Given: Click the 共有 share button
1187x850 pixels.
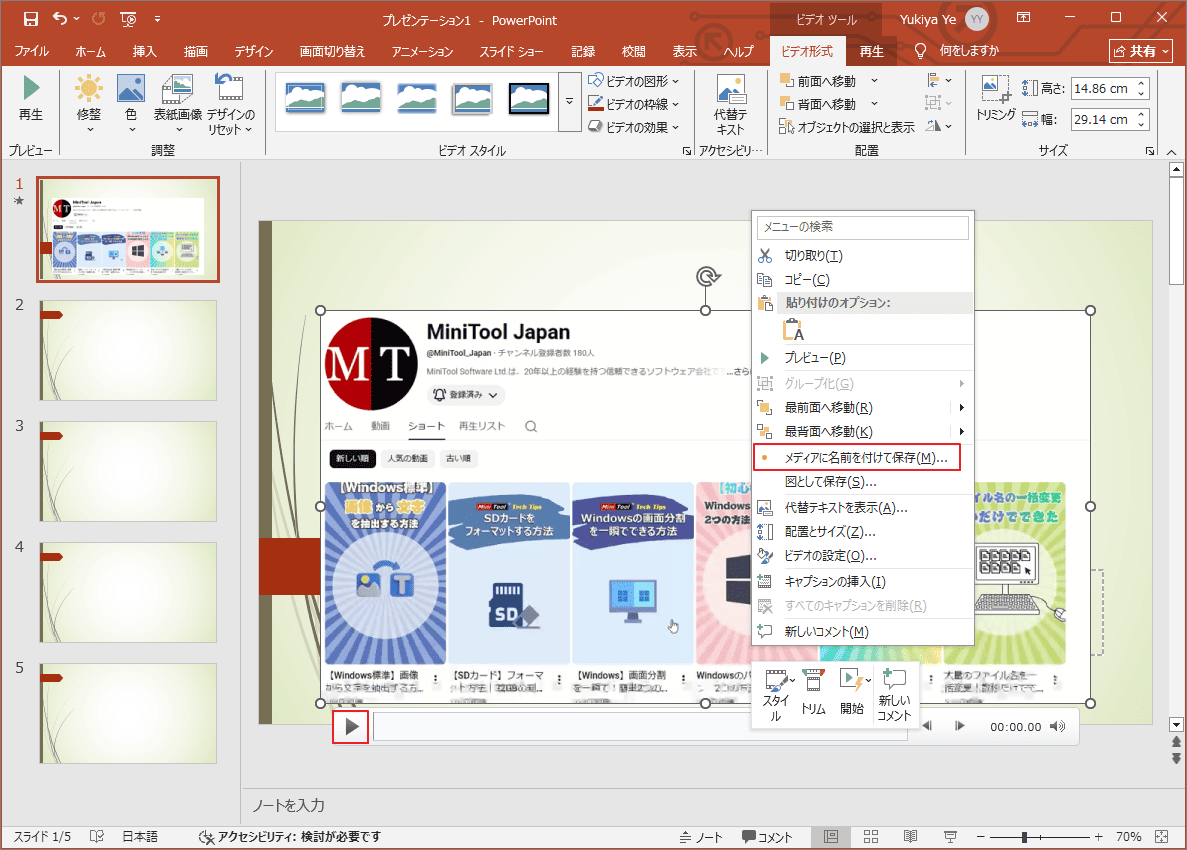Looking at the screenshot, I should click(1141, 51).
